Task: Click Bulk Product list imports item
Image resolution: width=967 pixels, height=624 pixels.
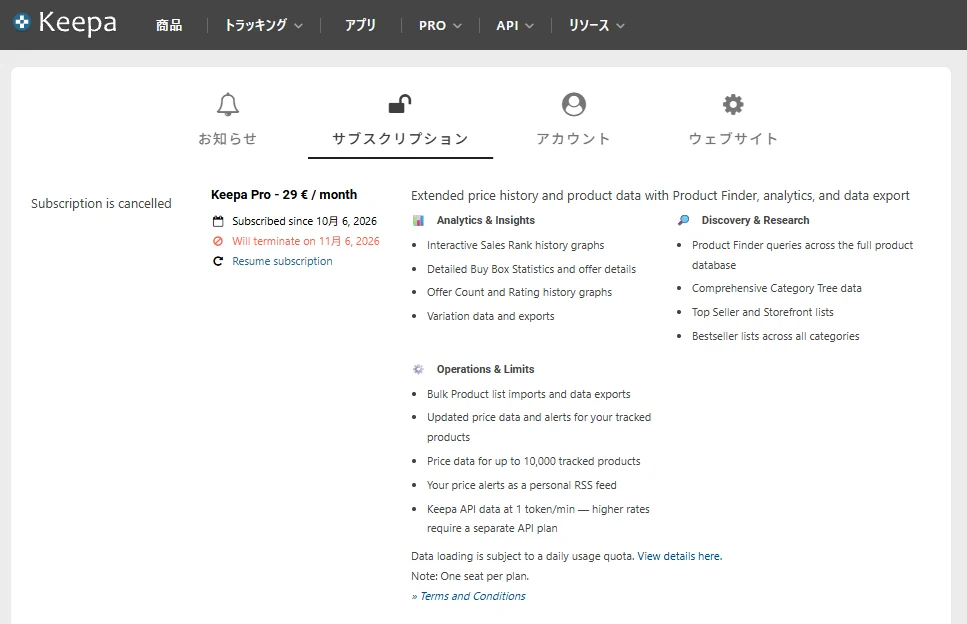Action: [529, 394]
